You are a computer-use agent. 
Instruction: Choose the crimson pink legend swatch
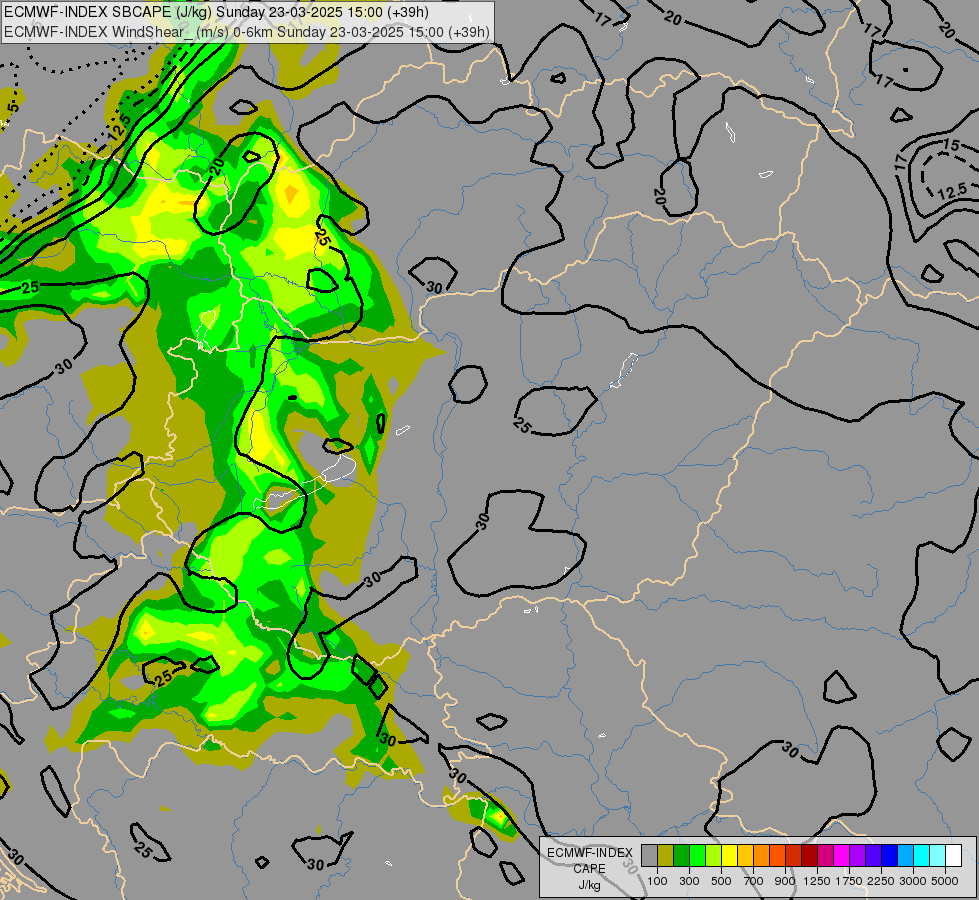[825, 855]
